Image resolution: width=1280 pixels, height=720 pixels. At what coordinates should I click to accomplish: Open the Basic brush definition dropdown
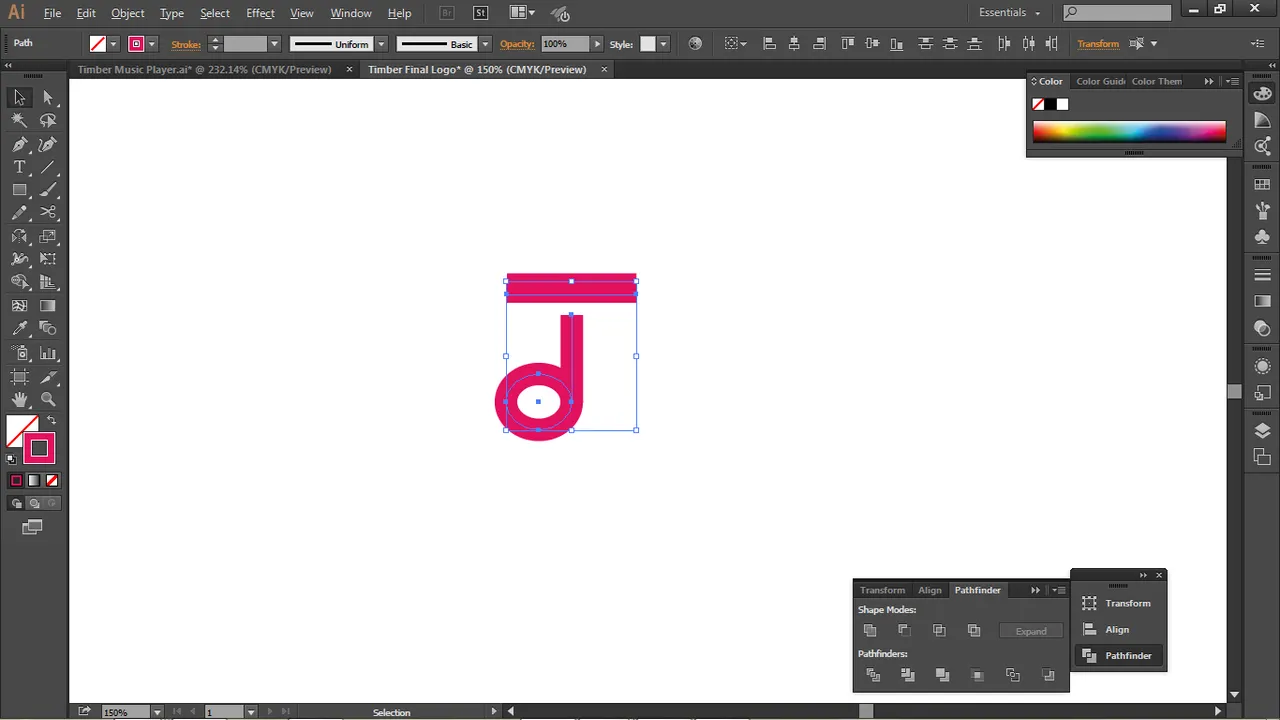[x=485, y=44]
